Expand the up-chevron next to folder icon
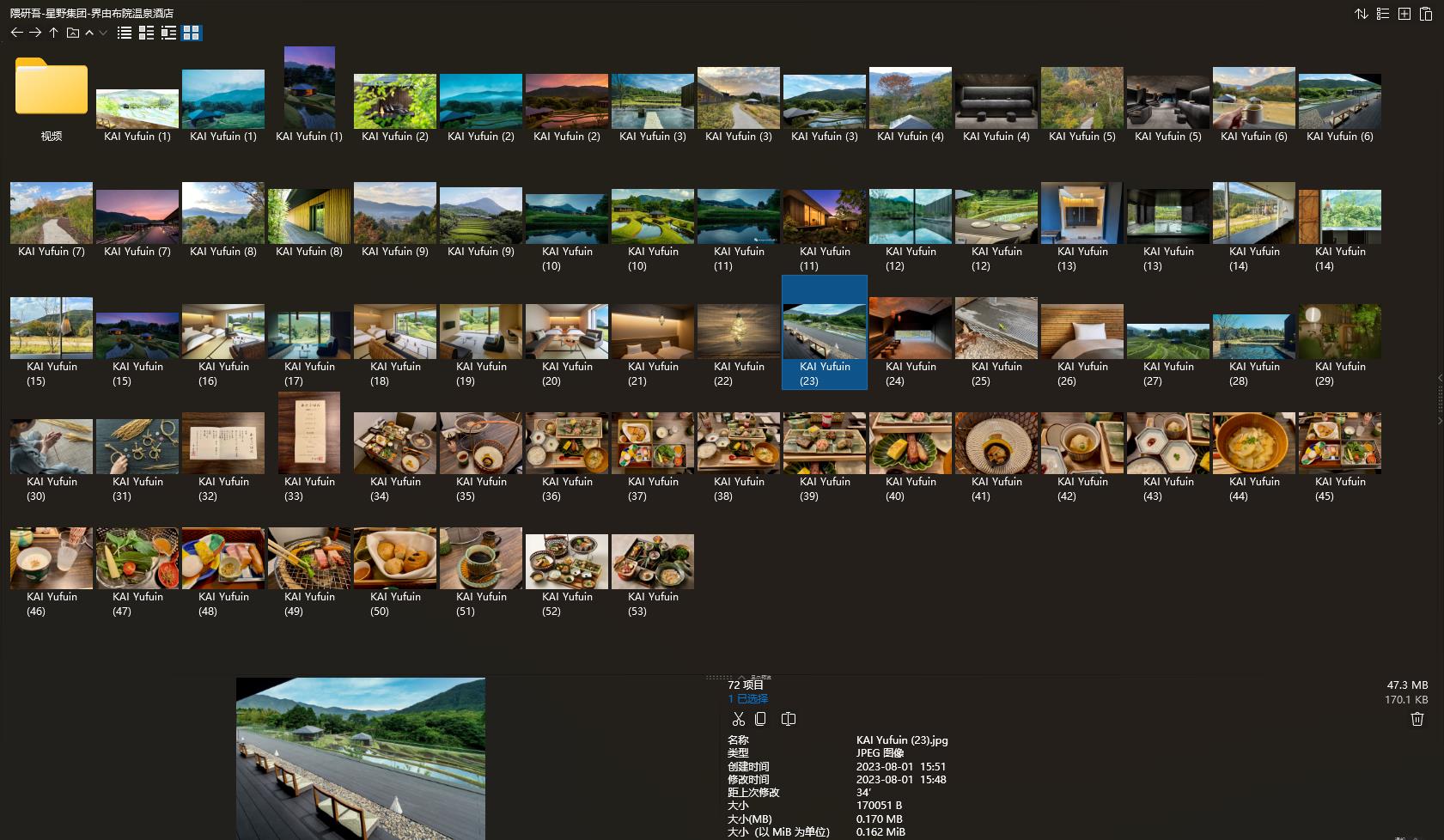1444x840 pixels. [89, 33]
